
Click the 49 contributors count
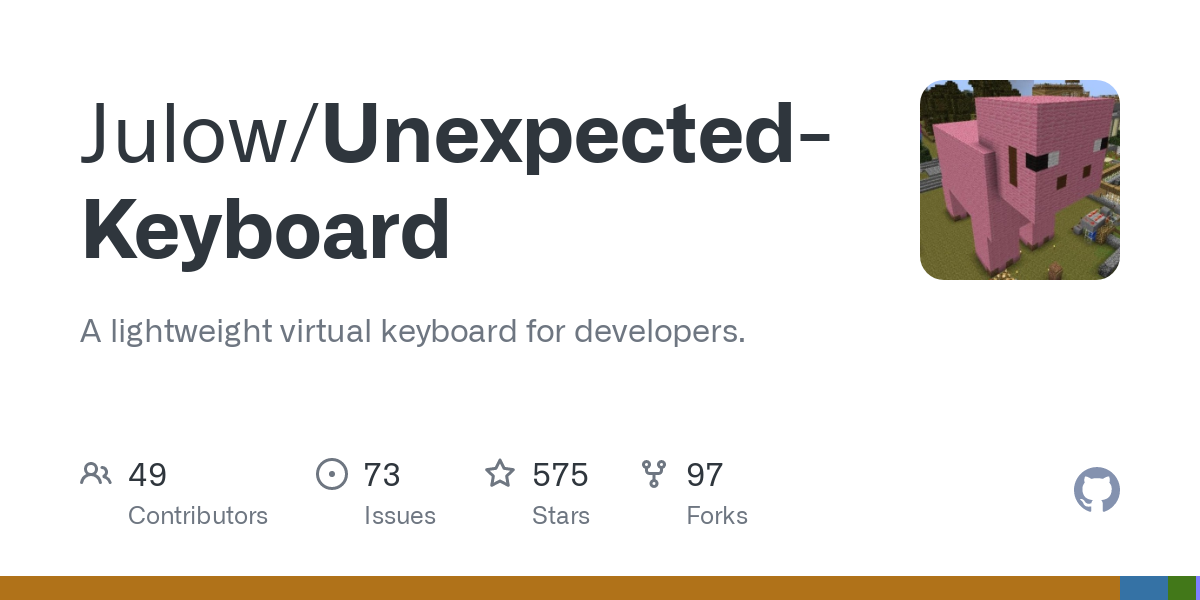tap(148, 475)
